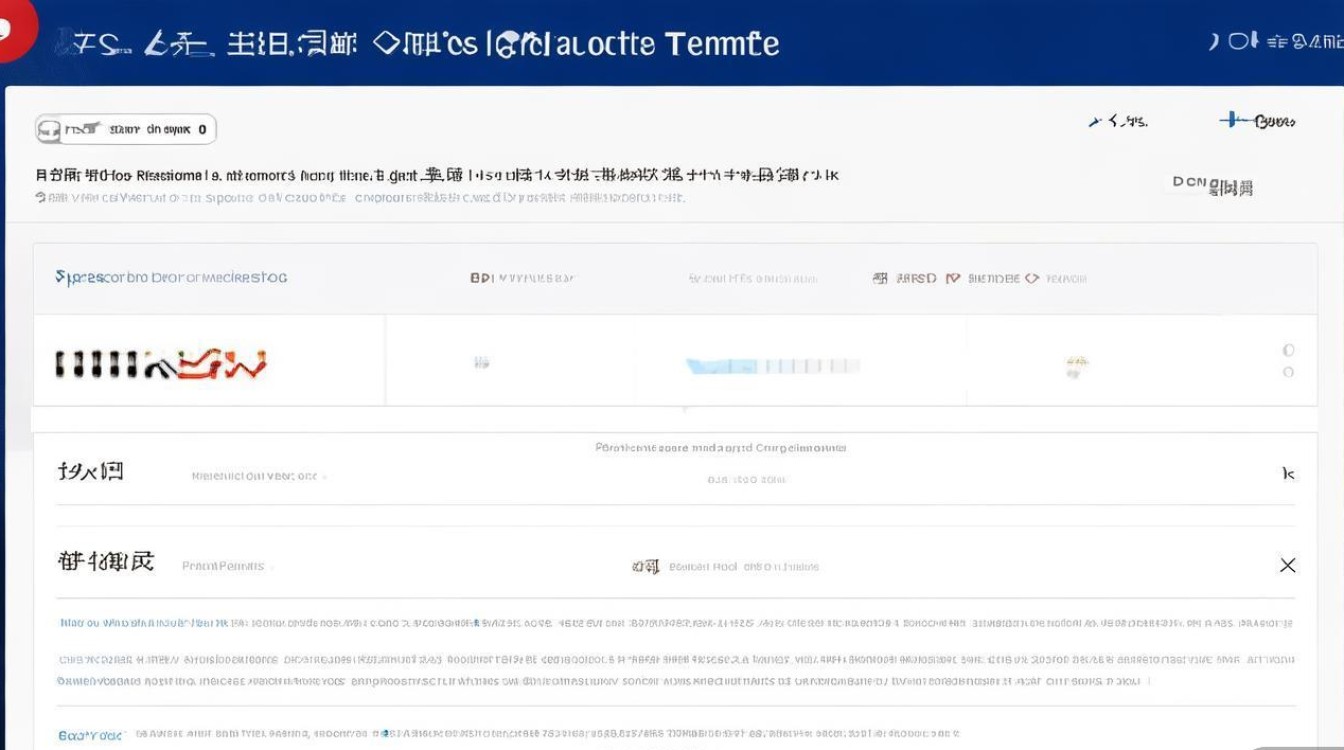Select the BDI column header tab

pyautogui.click(x=522, y=278)
